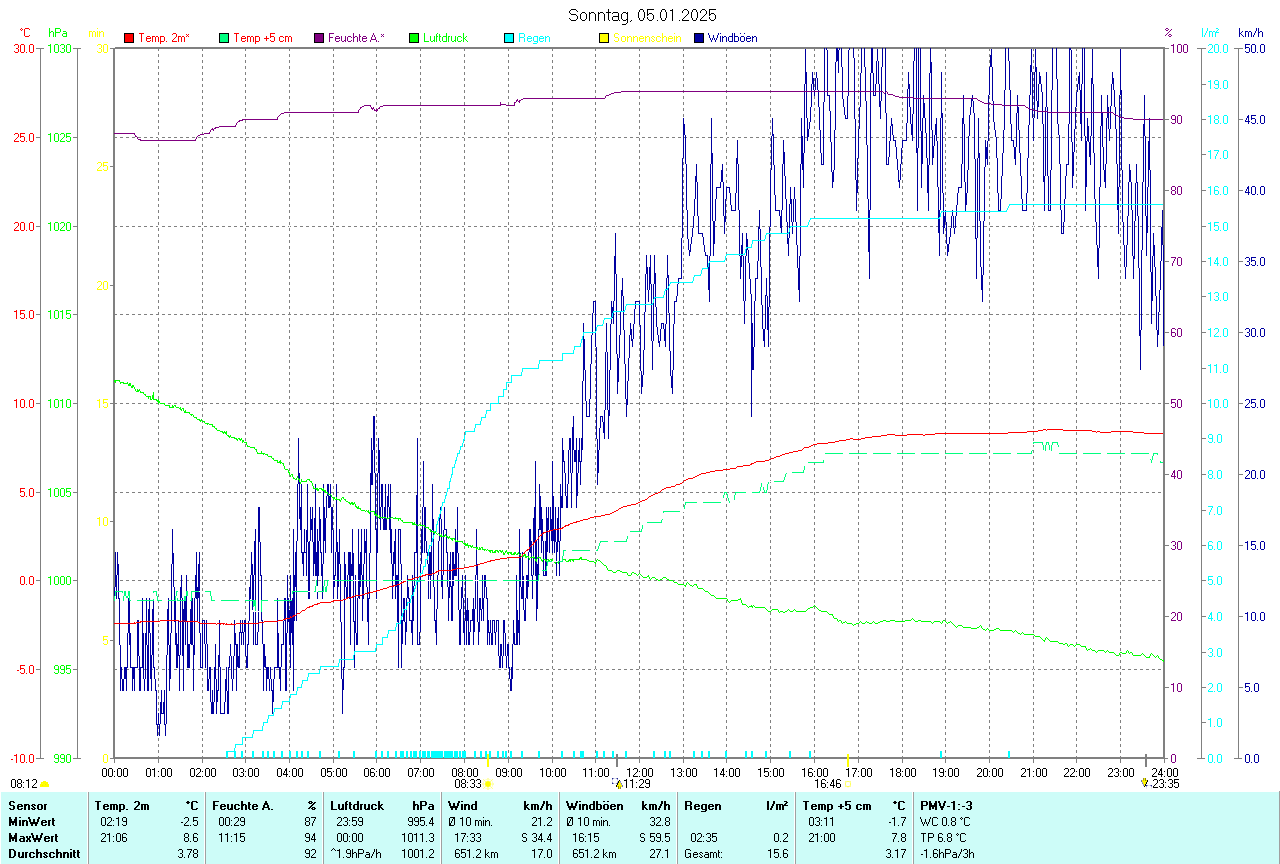The image size is (1280, 864).
Task: Click the 'Feuchte A.' column header in table
Action: [243, 806]
